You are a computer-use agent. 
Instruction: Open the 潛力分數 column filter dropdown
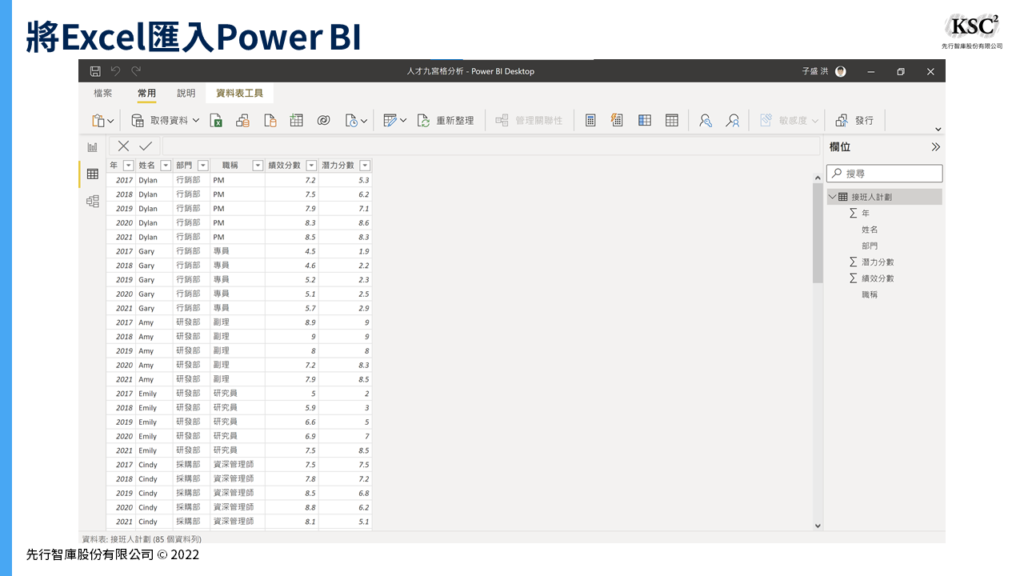pyautogui.click(x=365, y=165)
